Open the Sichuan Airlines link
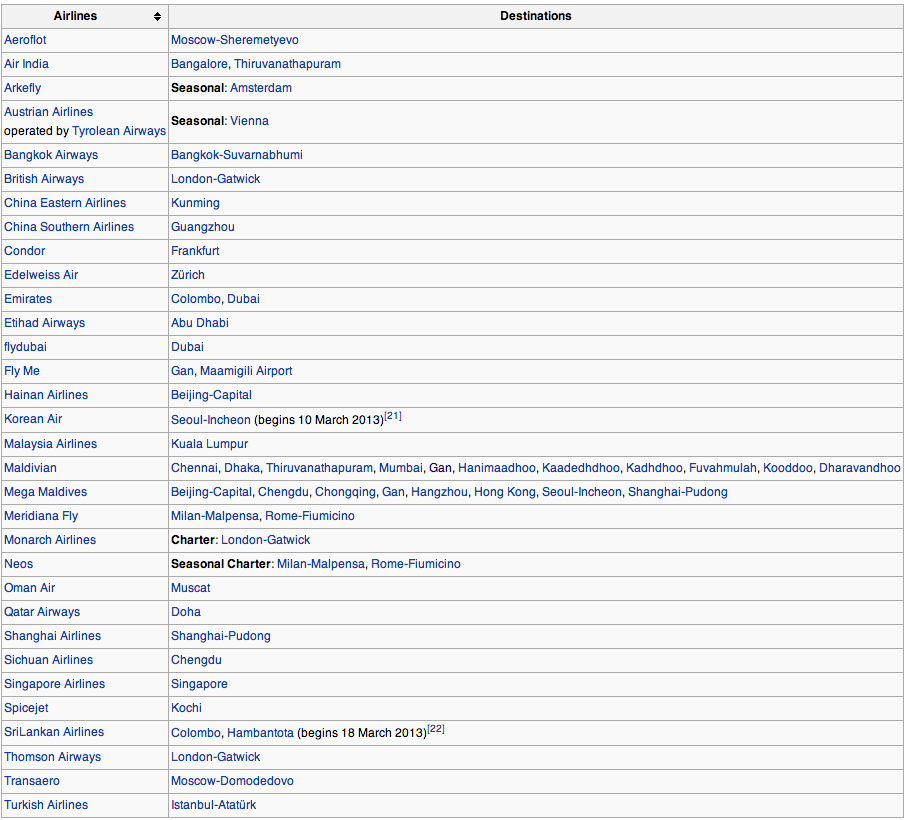905x820 pixels. click(x=48, y=660)
